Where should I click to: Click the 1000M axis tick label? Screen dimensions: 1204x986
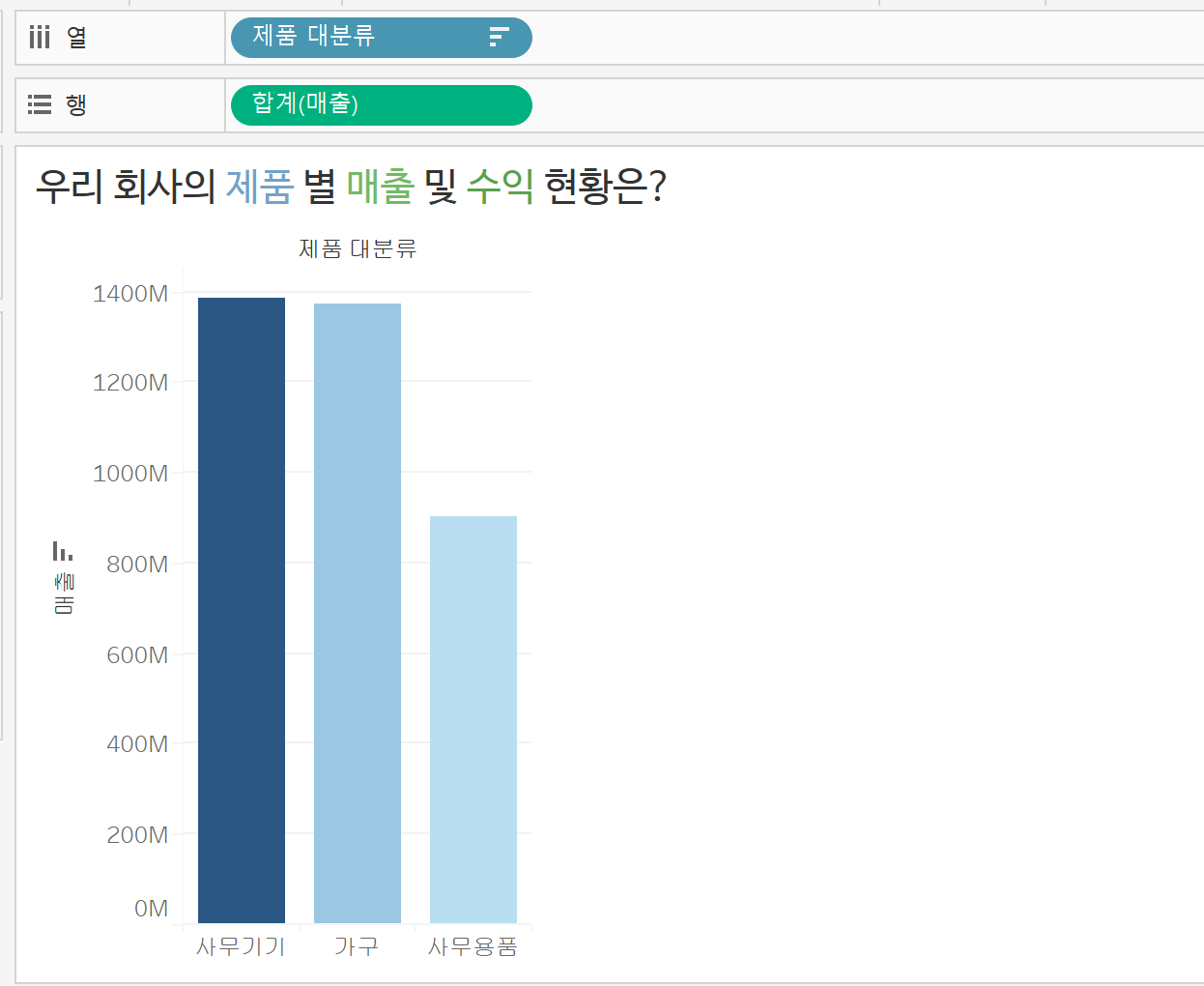click(x=130, y=474)
